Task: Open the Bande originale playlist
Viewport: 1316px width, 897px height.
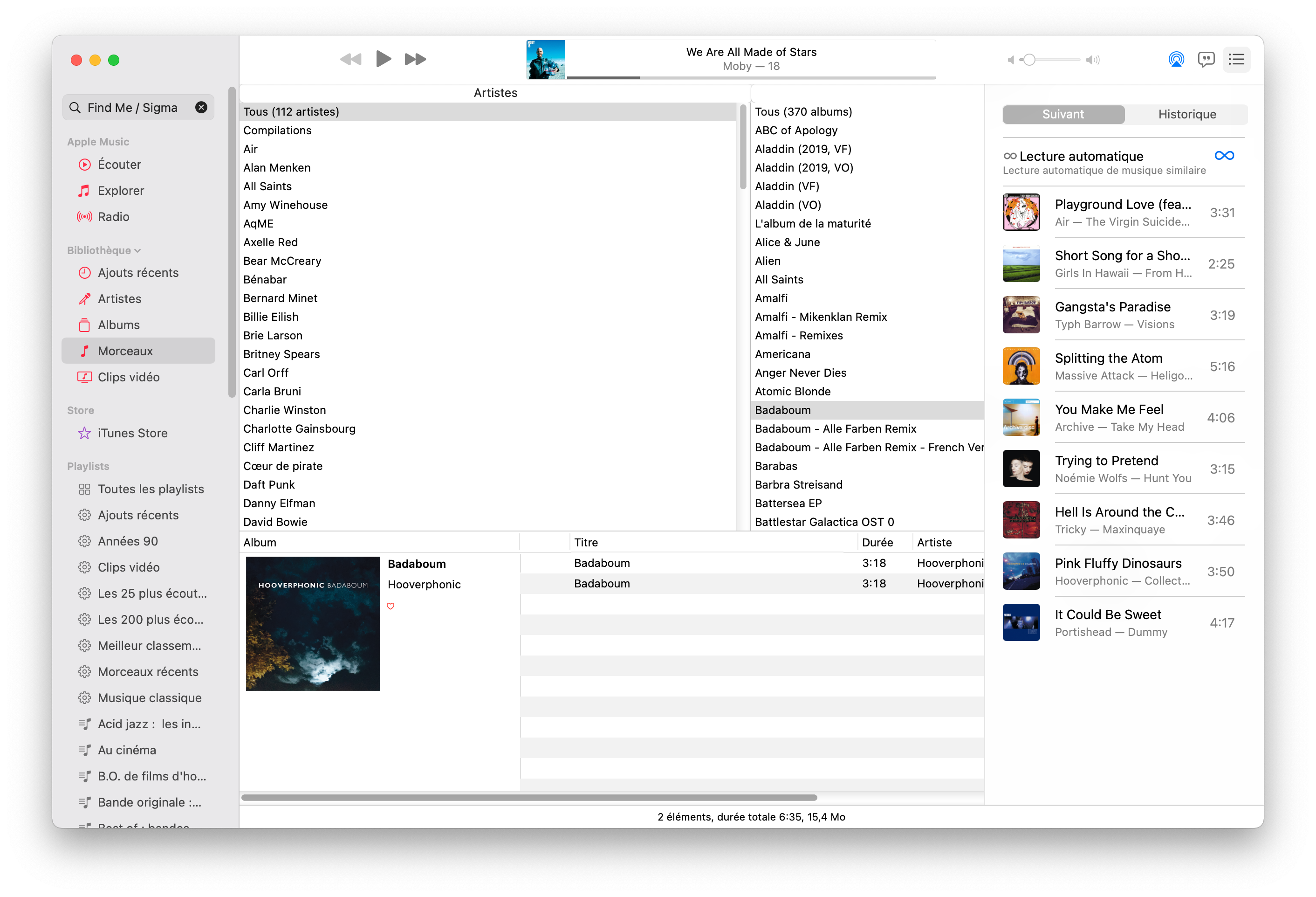Action: point(137,802)
